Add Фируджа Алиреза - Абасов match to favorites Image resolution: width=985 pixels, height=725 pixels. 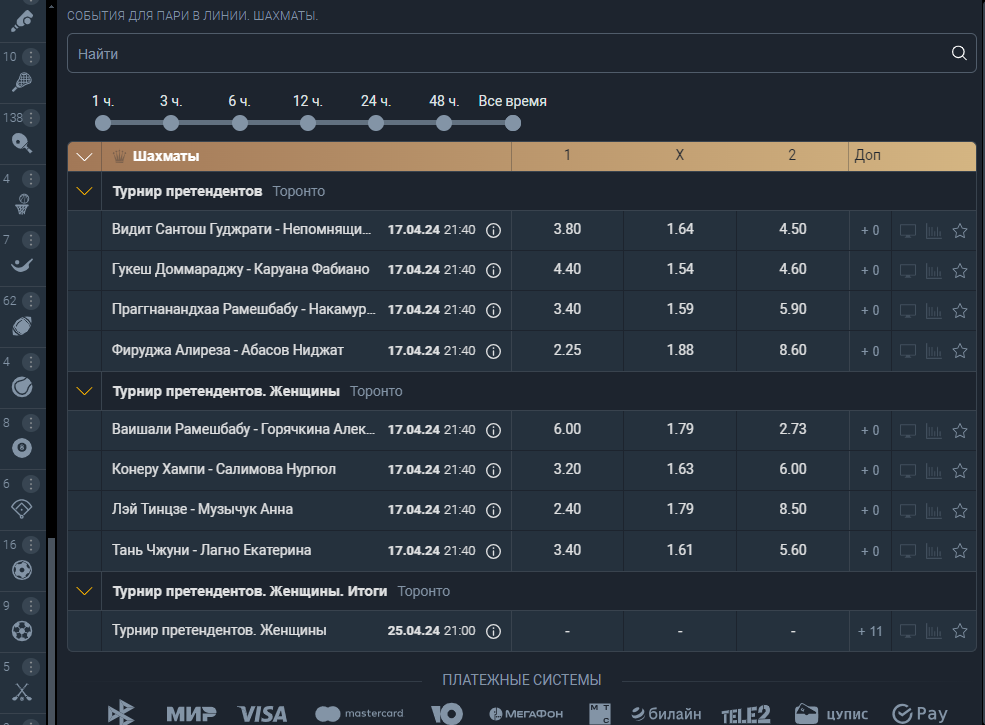tap(959, 351)
